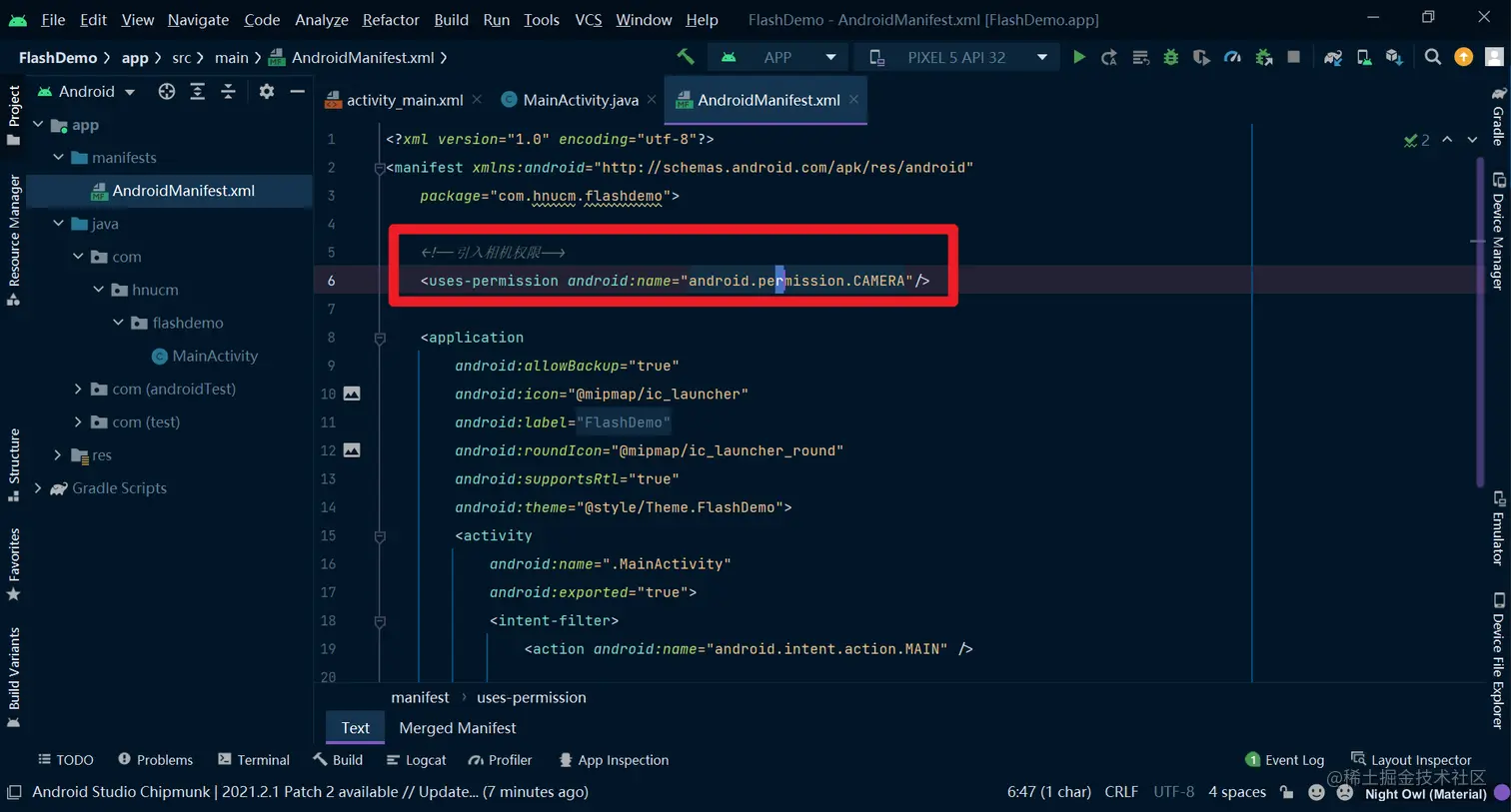Click uses-permission in the breadcrumb bar

532,697
